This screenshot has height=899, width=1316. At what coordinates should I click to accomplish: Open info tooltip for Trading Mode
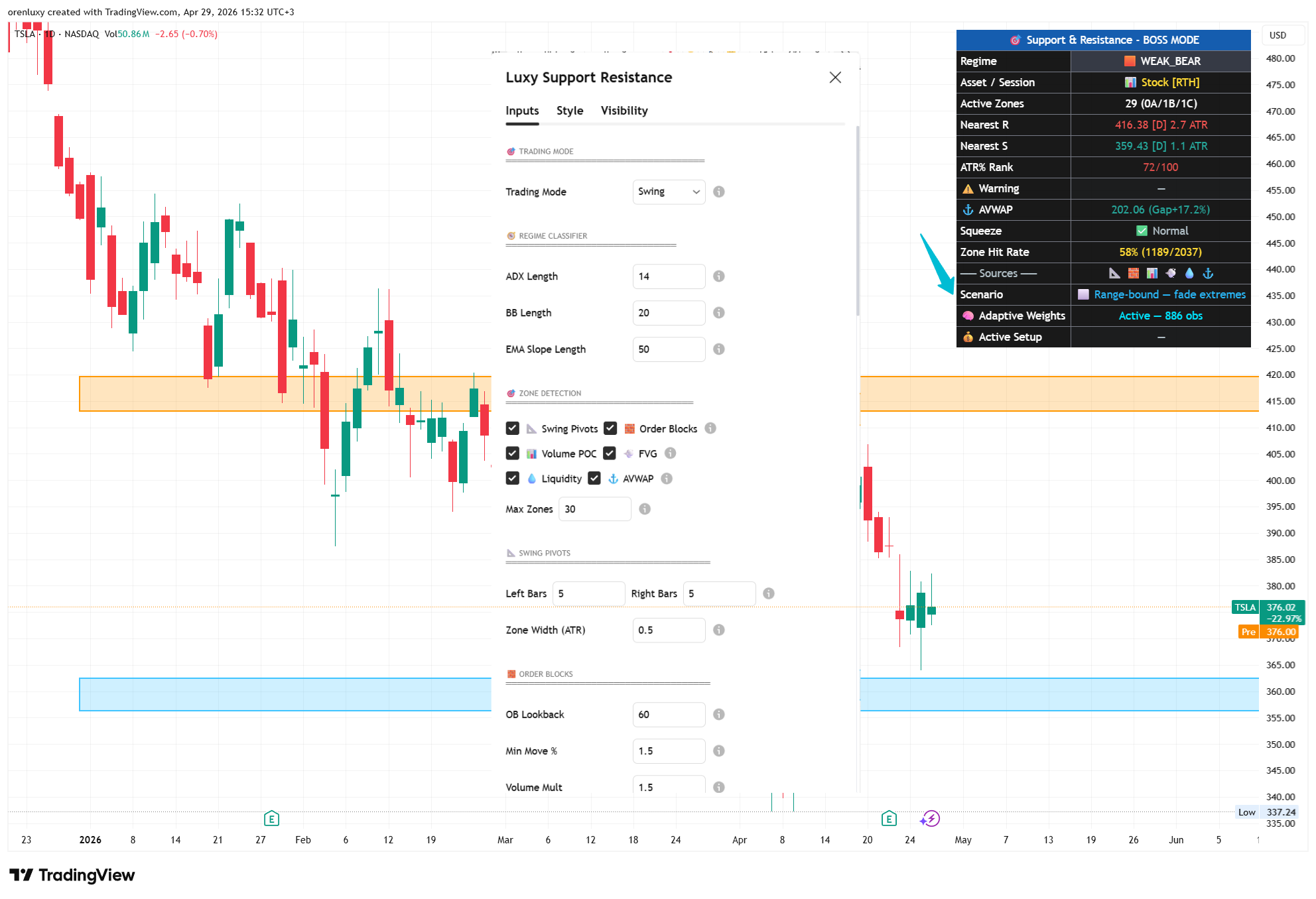coord(718,192)
